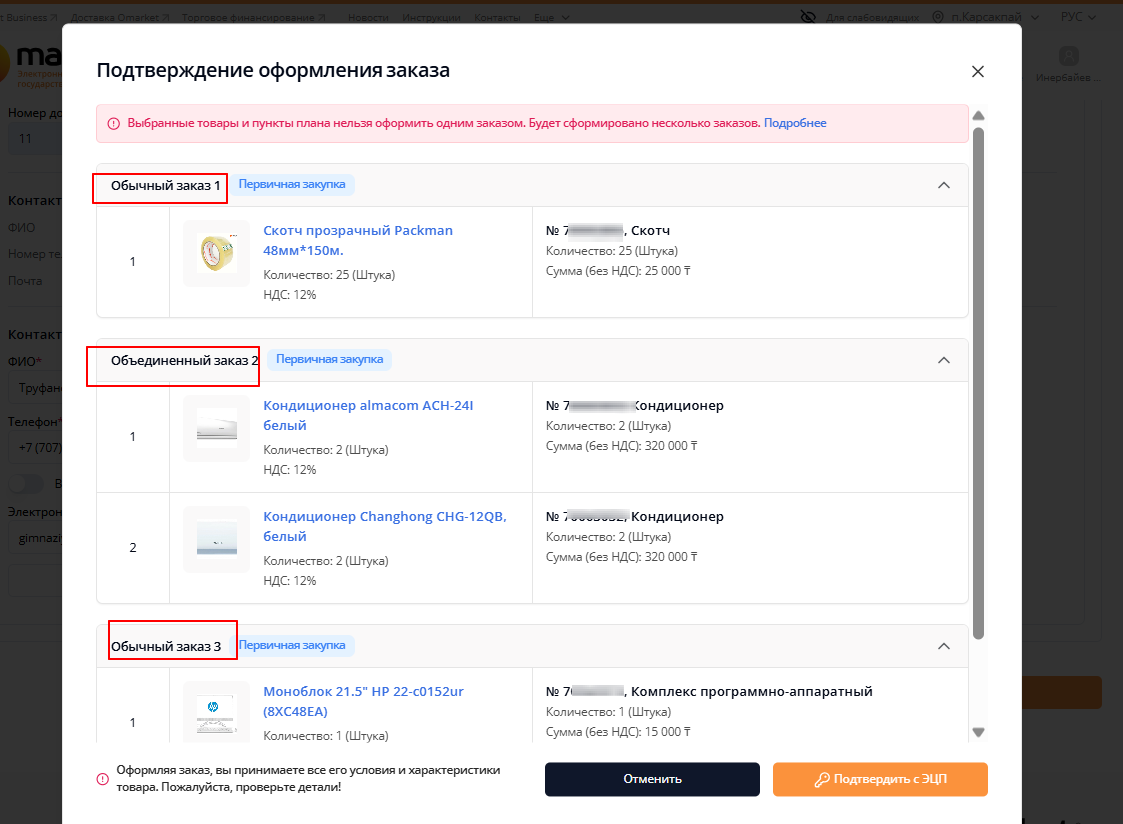1123x824 pixels.
Task: Click the 320 000 ₸ sum in the almacom row
Action: coord(671,445)
